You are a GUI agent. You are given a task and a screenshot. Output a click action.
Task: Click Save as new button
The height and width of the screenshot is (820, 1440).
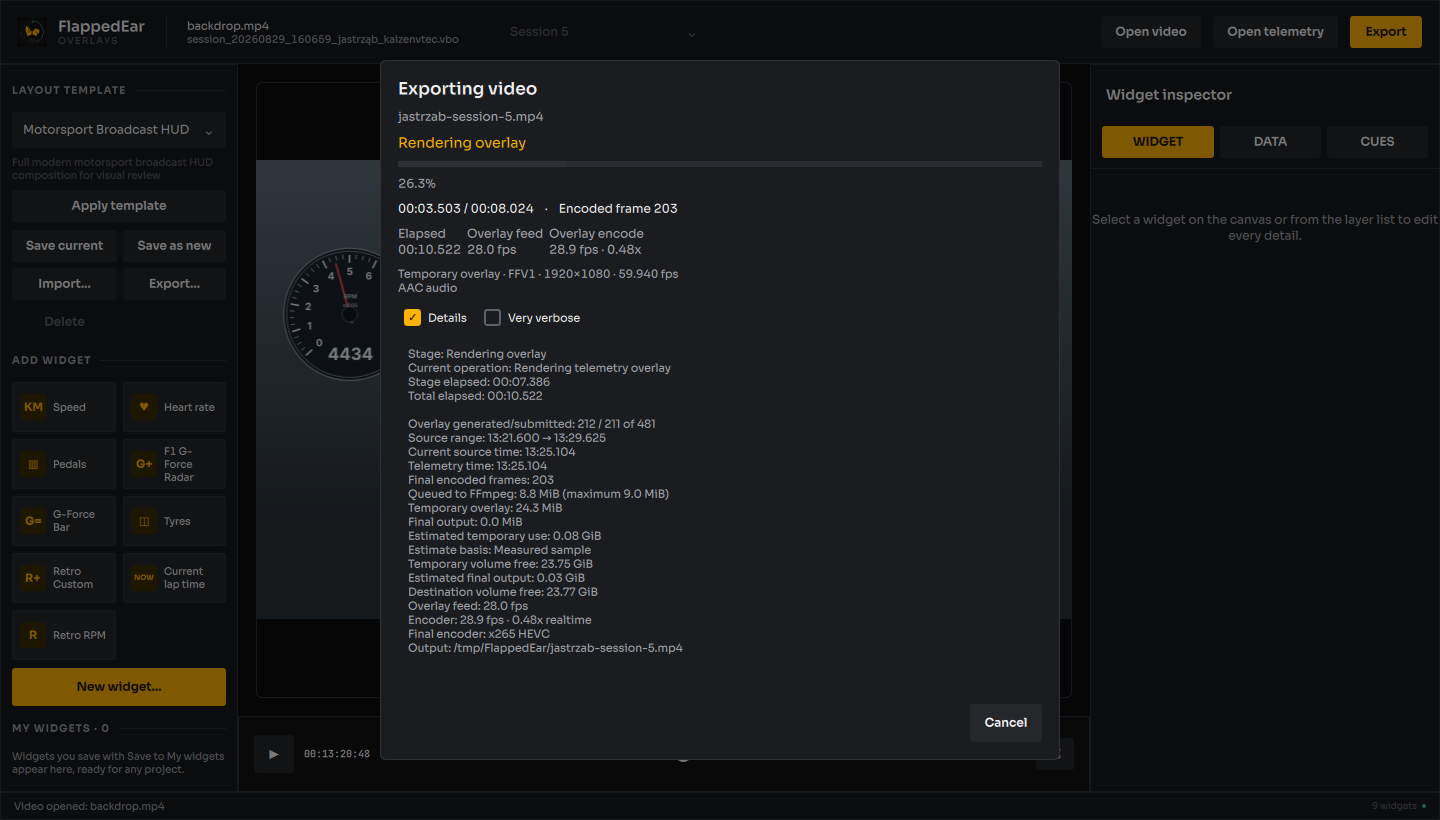[174, 246]
